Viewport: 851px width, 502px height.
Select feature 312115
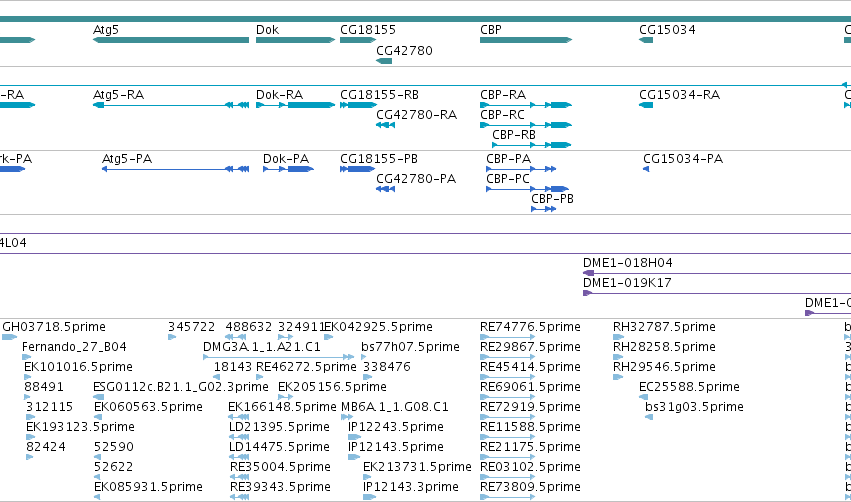(30, 417)
